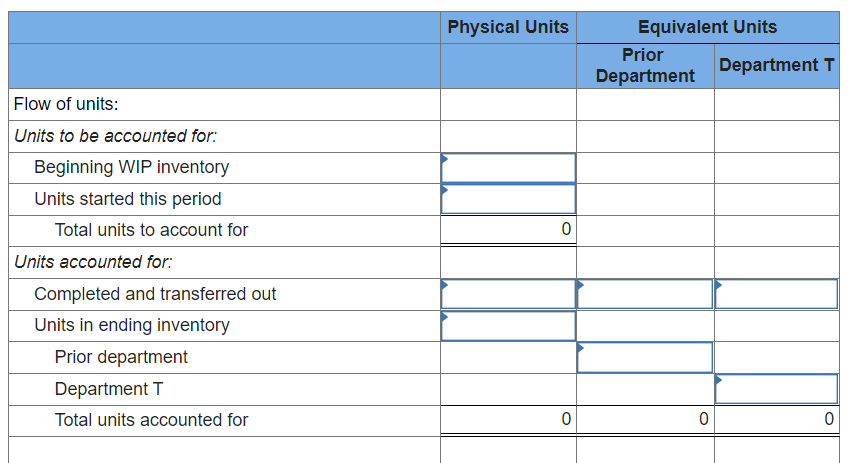Click Prior department equivalent units input
850x463 pixels.
point(645,357)
